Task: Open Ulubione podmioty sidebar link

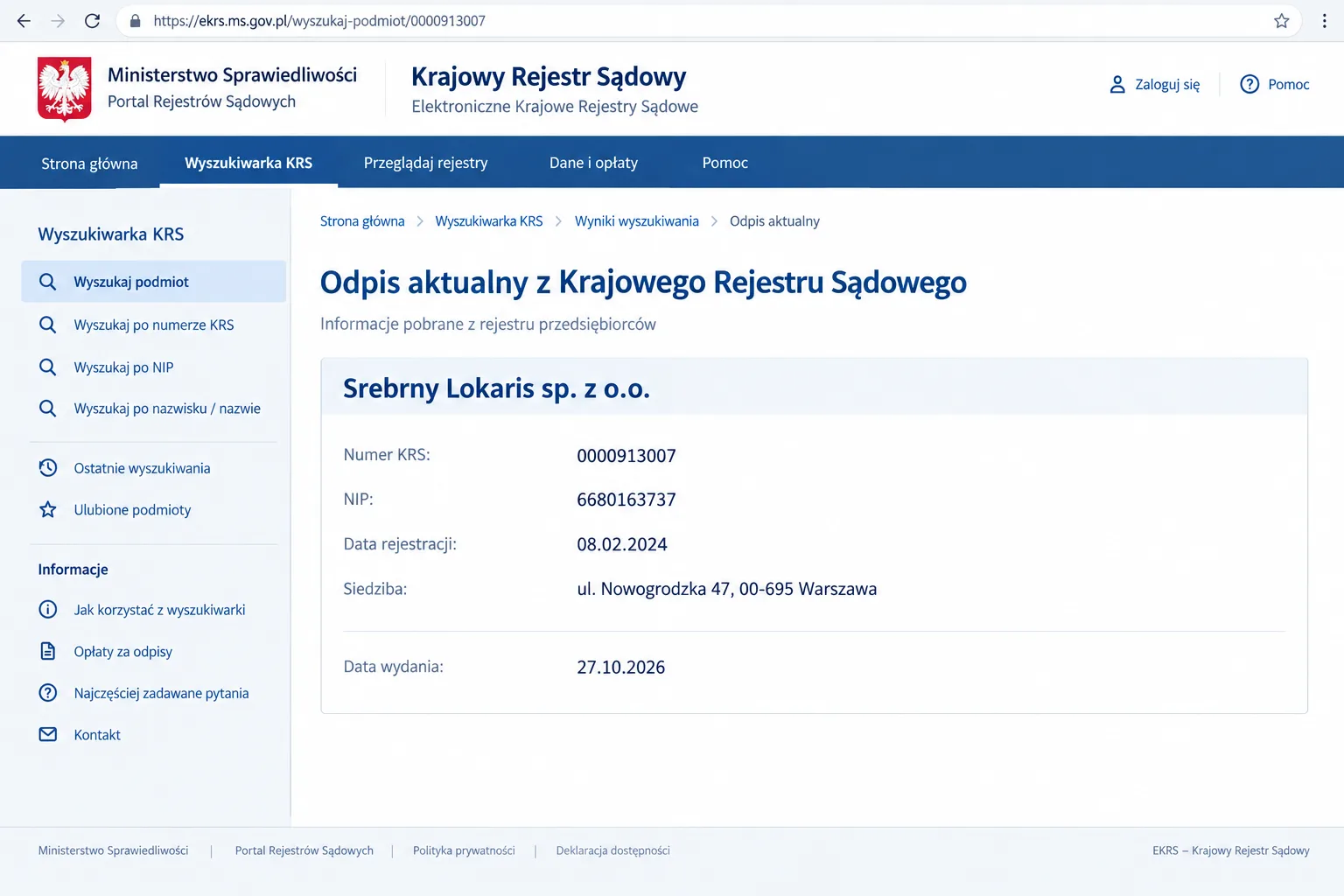Action: point(132,510)
